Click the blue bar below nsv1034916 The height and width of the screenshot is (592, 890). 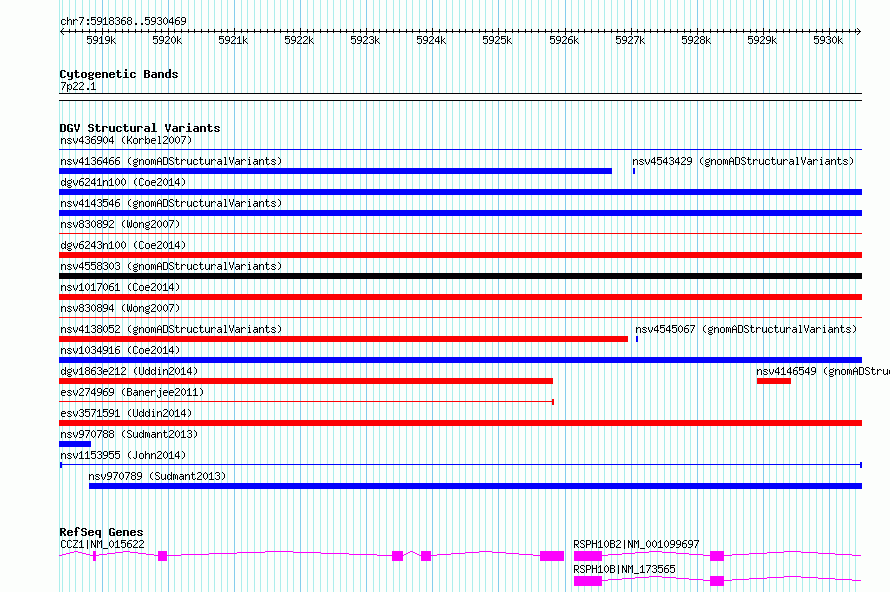(x=460, y=360)
